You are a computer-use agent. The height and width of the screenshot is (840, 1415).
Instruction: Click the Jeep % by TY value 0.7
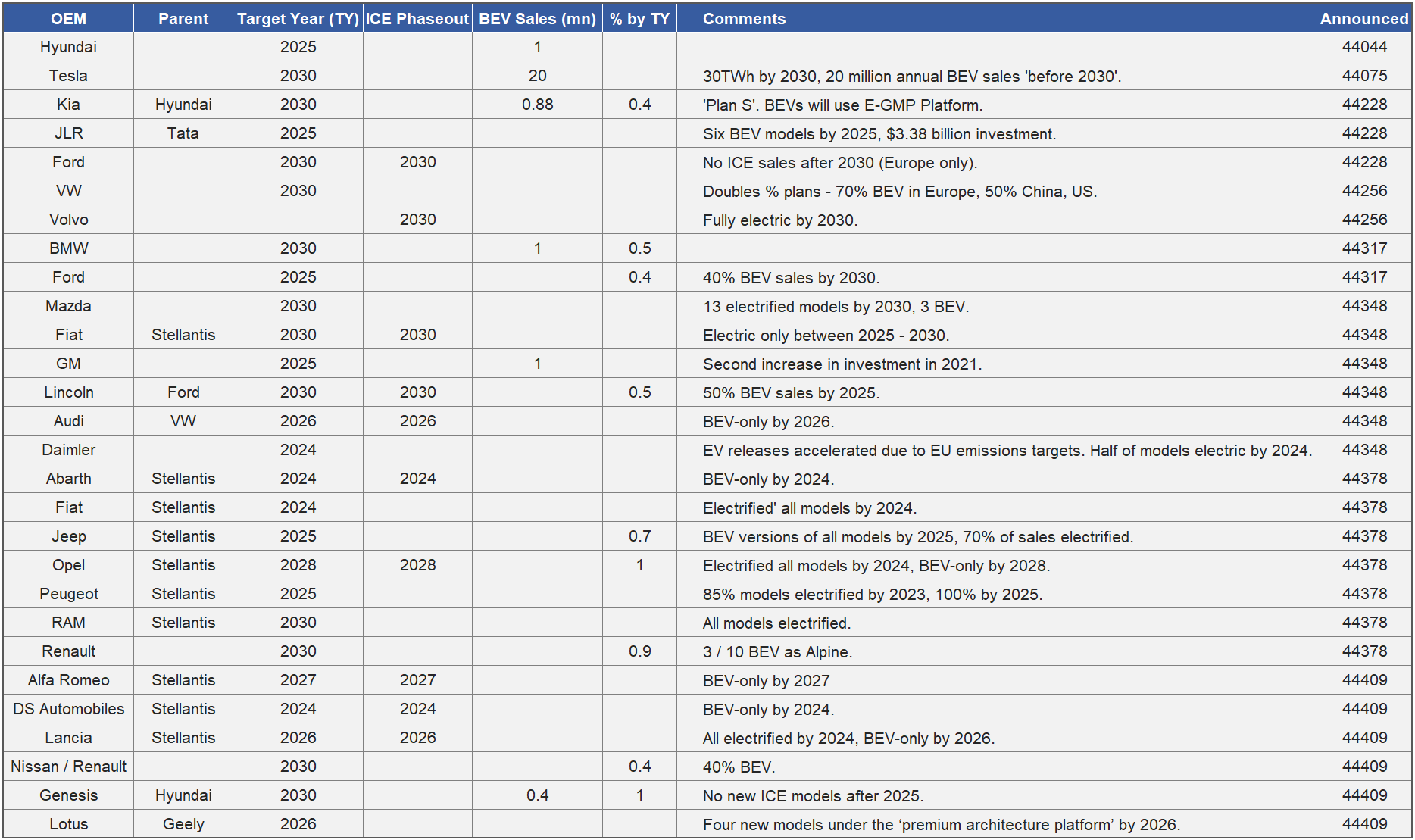[x=639, y=536]
